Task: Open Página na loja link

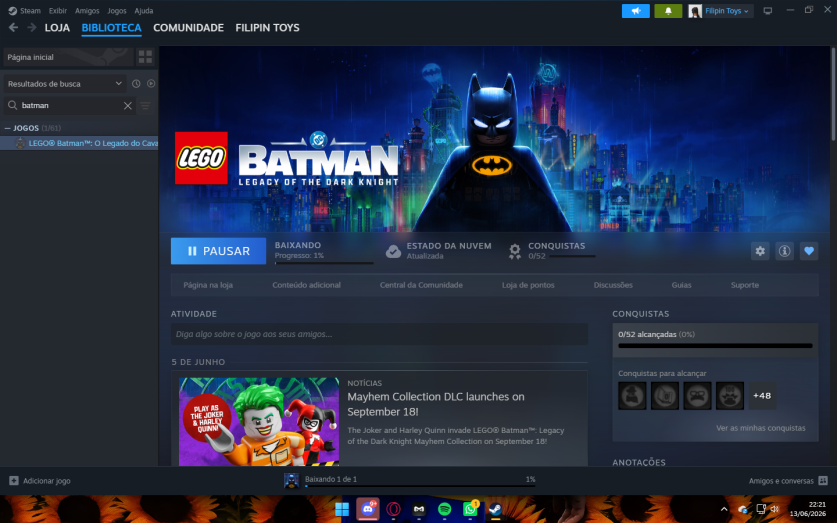Action: pos(208,285)
